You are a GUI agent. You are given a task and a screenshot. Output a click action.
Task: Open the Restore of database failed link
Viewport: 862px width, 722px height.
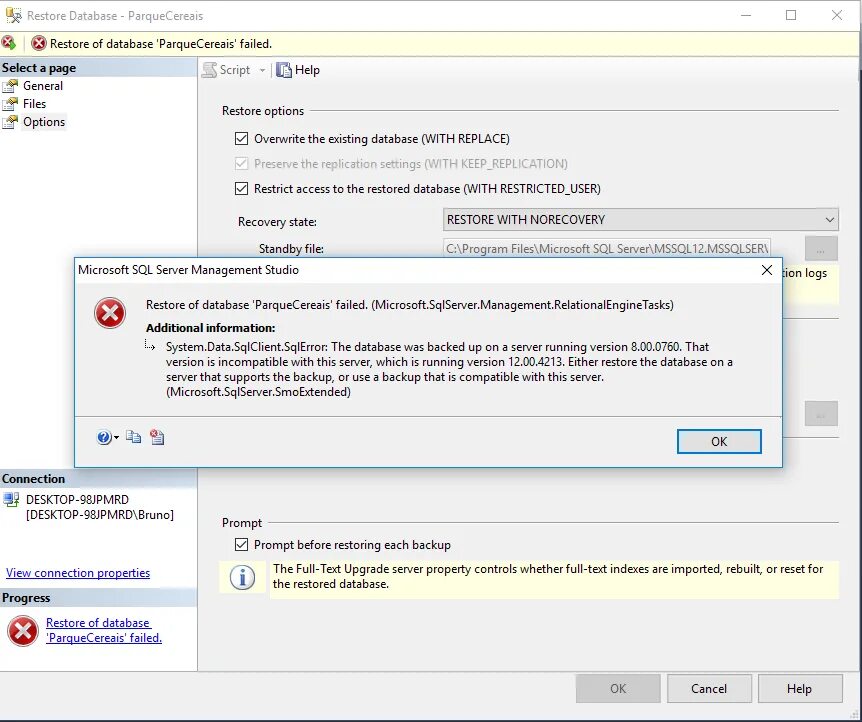point(104,630)
